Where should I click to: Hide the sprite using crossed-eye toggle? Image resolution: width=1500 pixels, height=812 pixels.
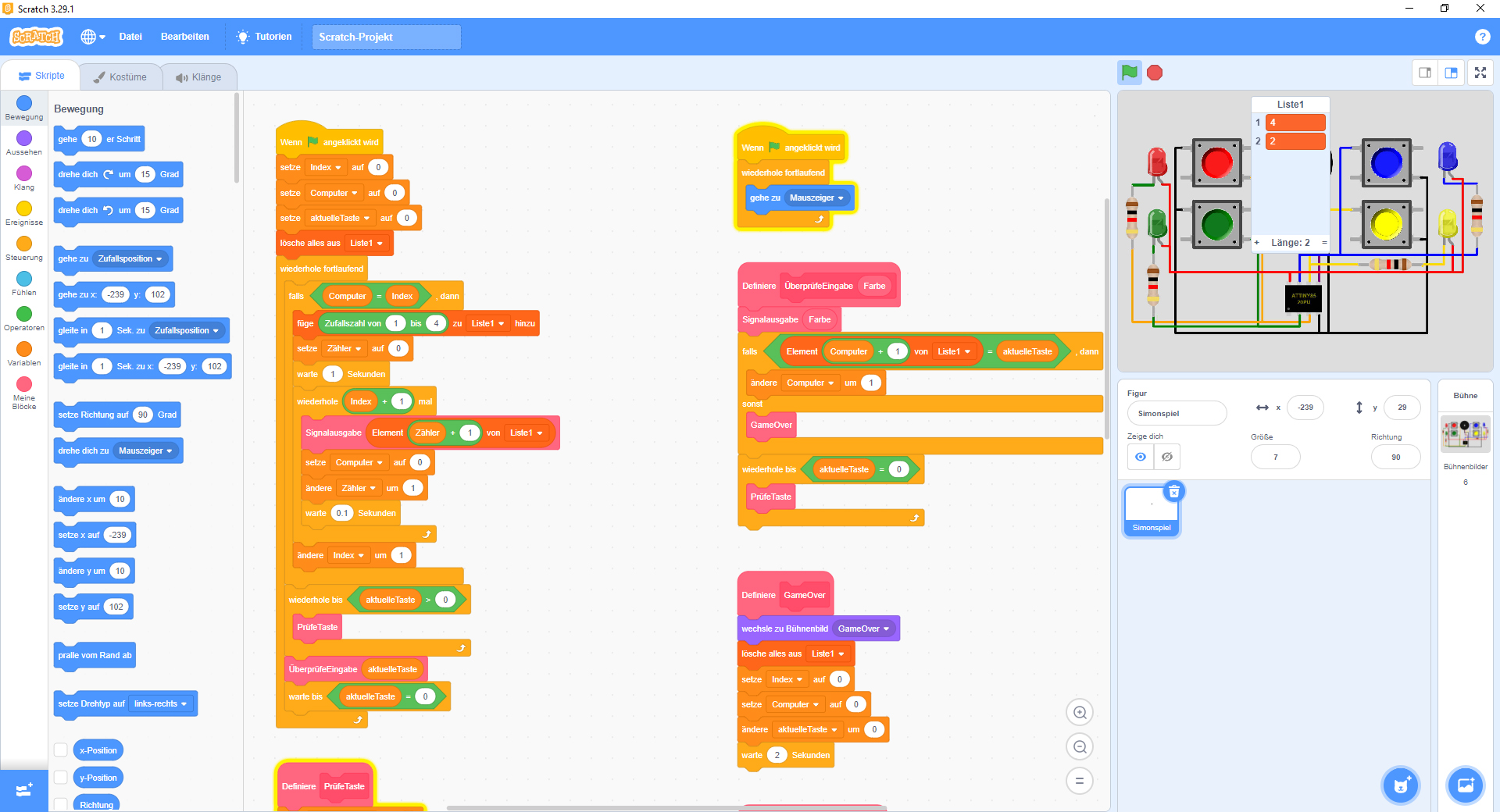pyautogui.click(x=1167, y=457)
